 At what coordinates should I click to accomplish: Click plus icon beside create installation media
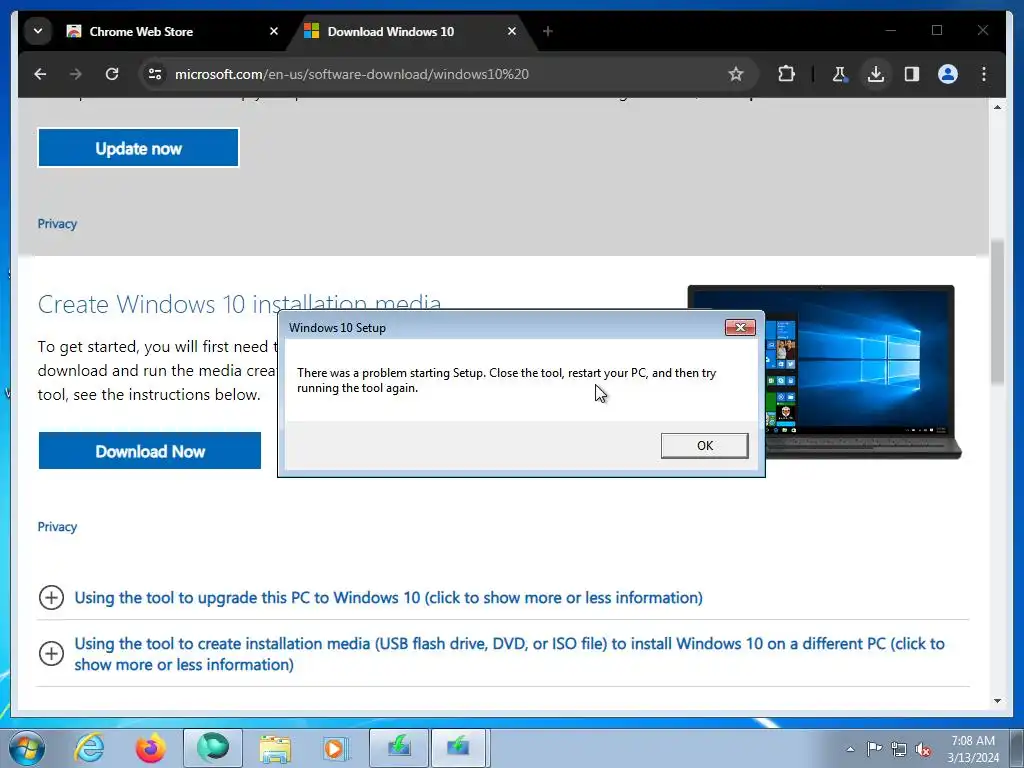point(51,653)
